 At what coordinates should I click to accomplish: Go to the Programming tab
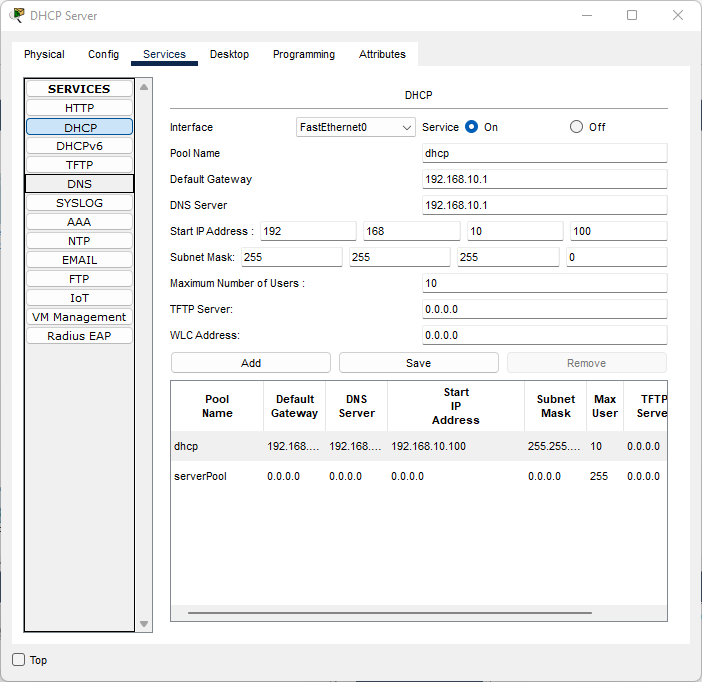click(x=304, y=54)
